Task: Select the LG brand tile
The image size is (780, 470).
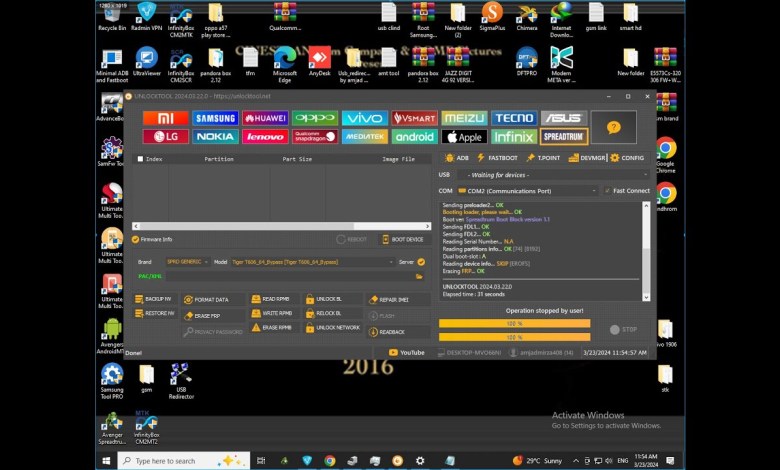Action: [x=165, y=136]
